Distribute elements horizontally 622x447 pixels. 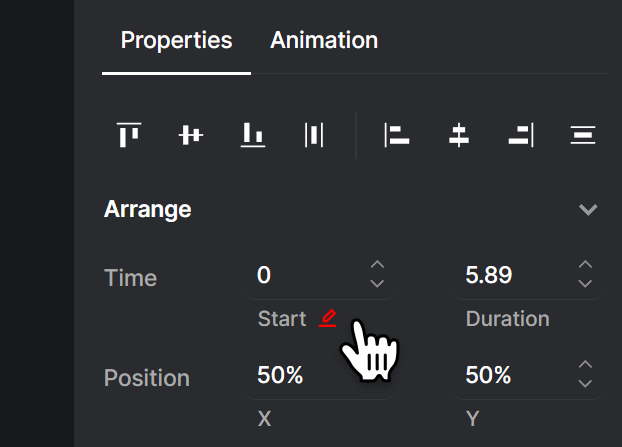[x=314, y=135]
